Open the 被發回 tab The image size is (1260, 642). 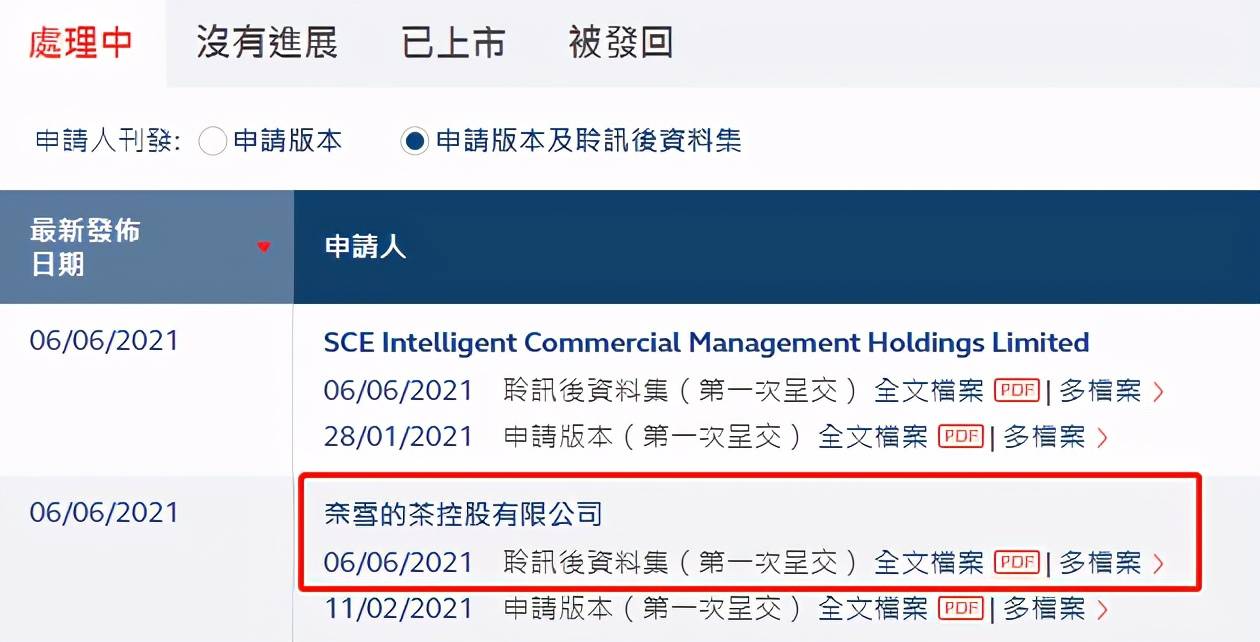pos(620,43)
